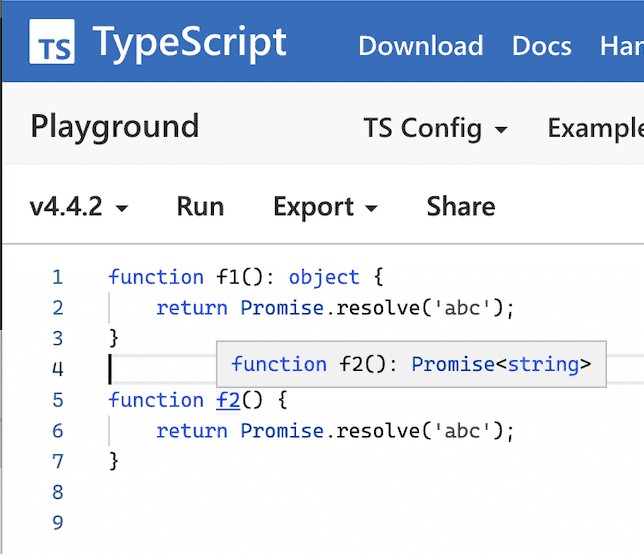Click the Playground heading
Screen dimensions: 644x554
pos(115,127)
